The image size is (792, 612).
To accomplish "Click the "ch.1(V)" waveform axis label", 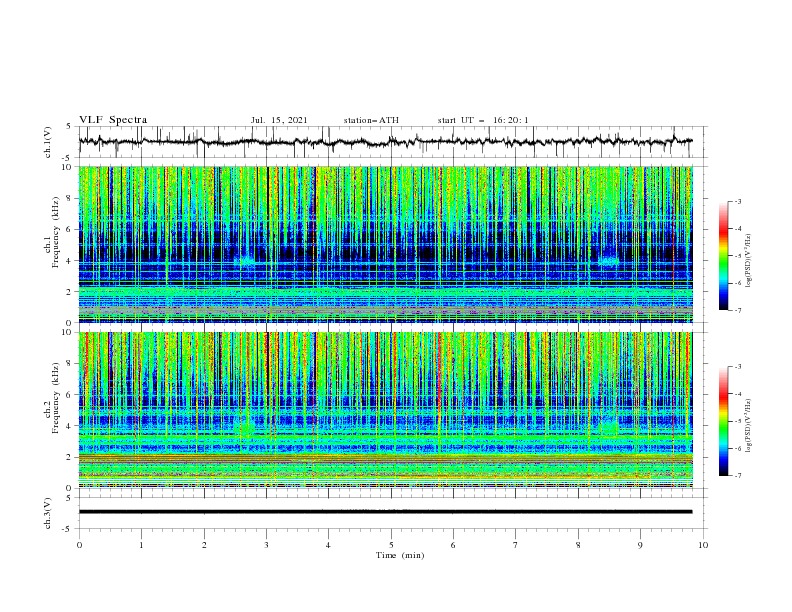I will (x=48, y=142).
